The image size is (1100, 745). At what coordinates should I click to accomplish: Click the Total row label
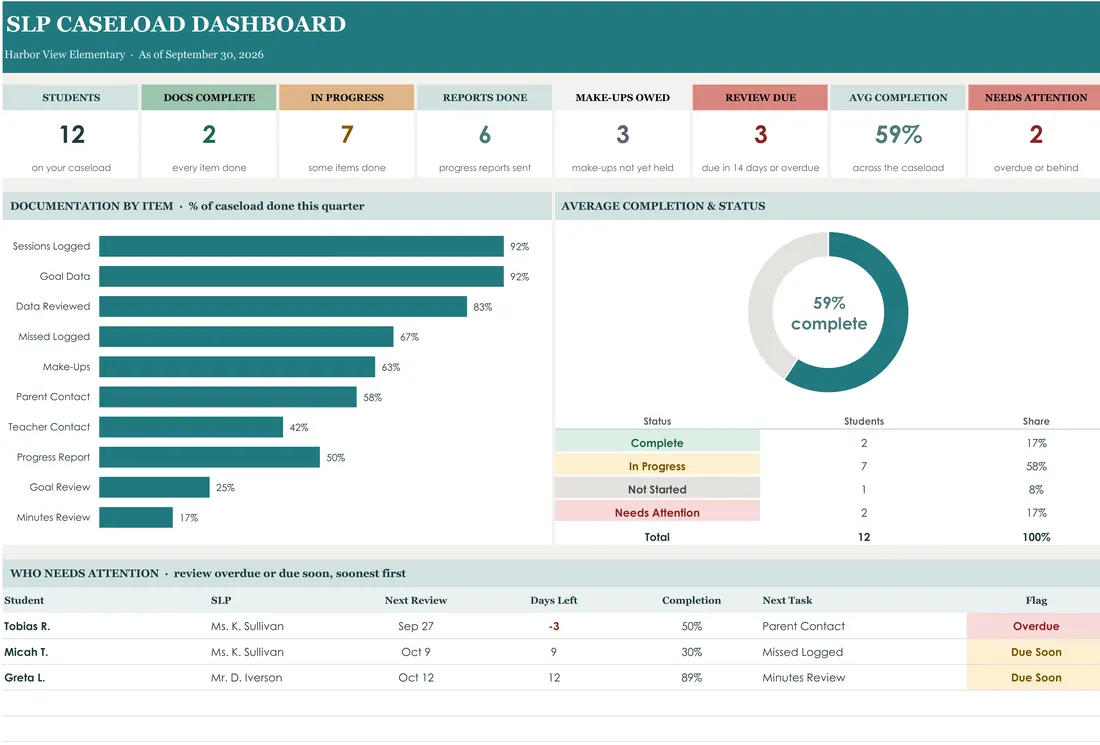pos(657,537)
